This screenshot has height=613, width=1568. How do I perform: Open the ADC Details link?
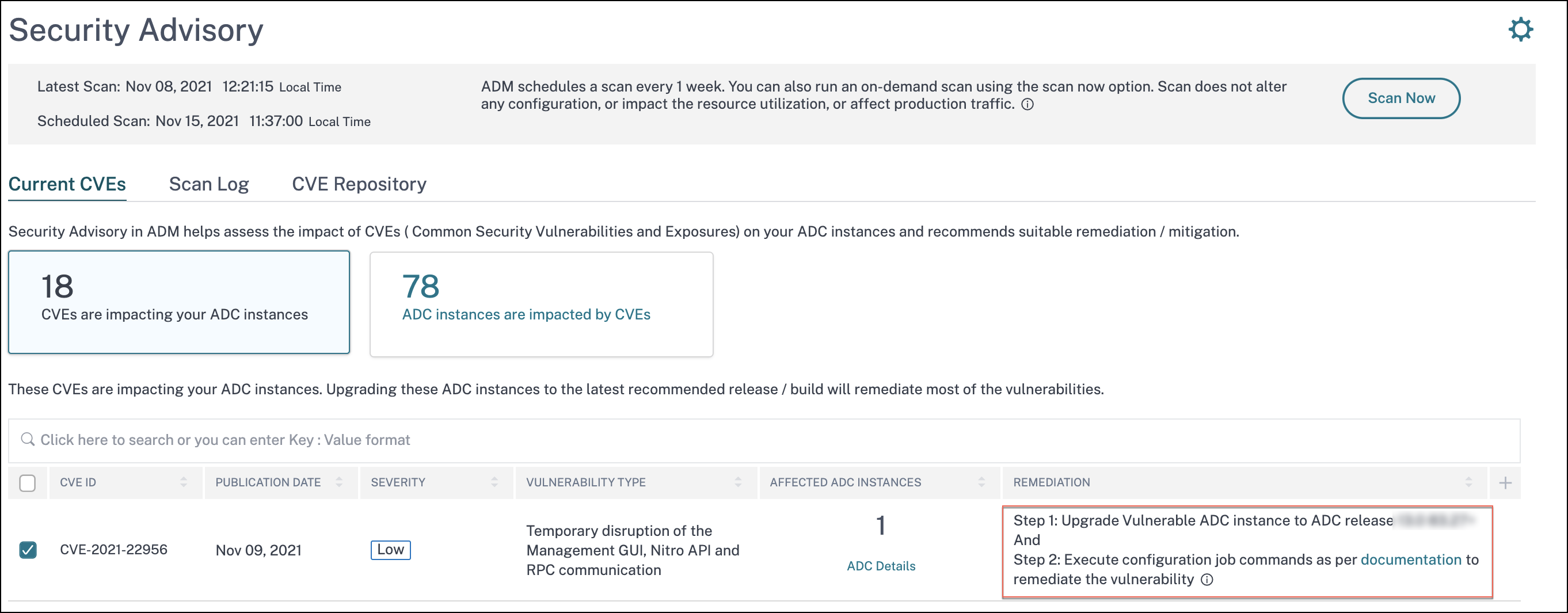click(881, 566)
